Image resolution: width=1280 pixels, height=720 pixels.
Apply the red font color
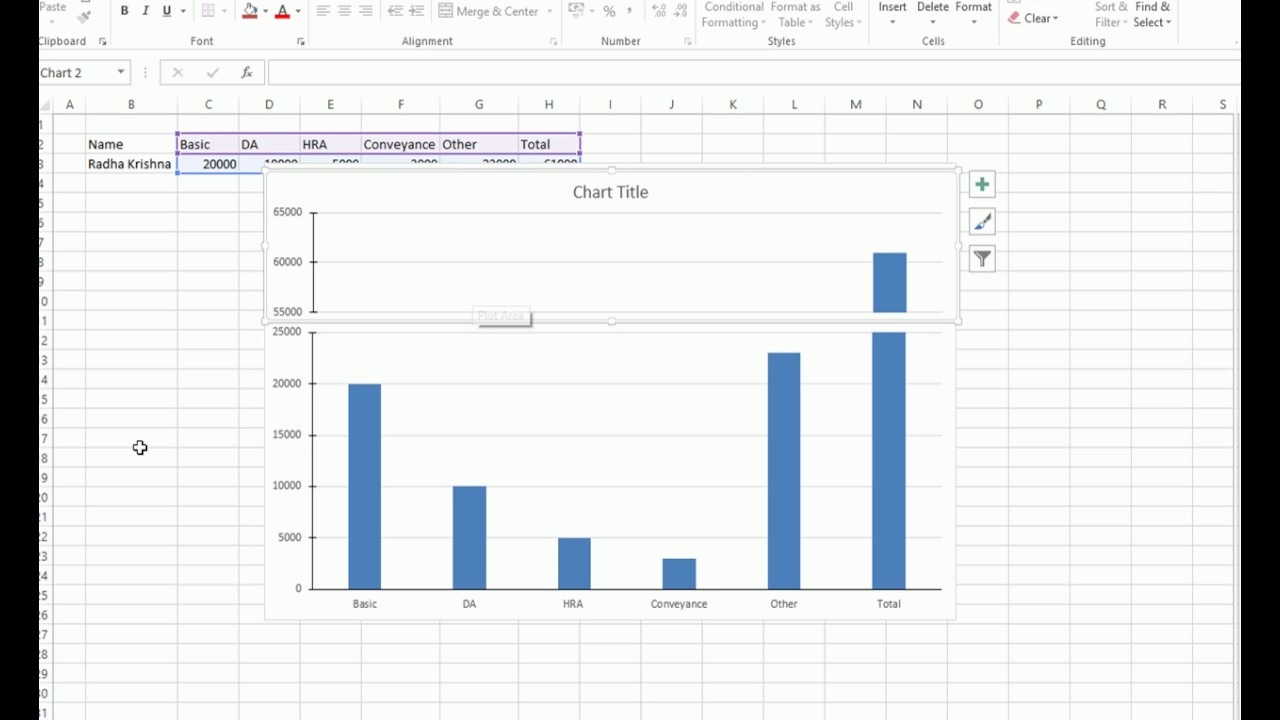coord(282,11)
